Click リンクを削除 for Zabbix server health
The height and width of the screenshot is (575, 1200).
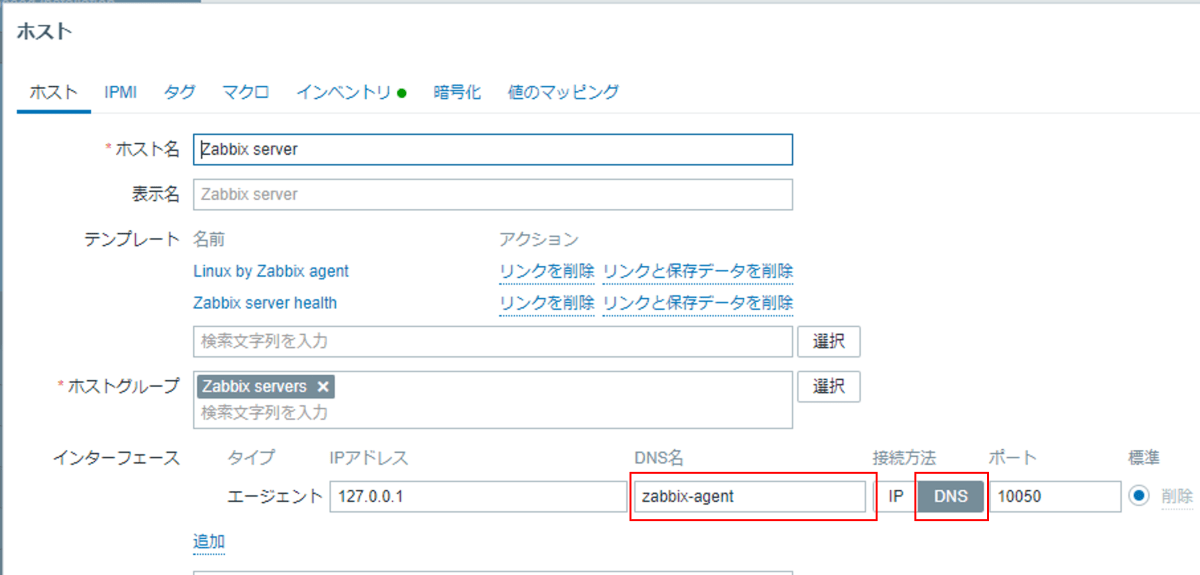[546, 302]
